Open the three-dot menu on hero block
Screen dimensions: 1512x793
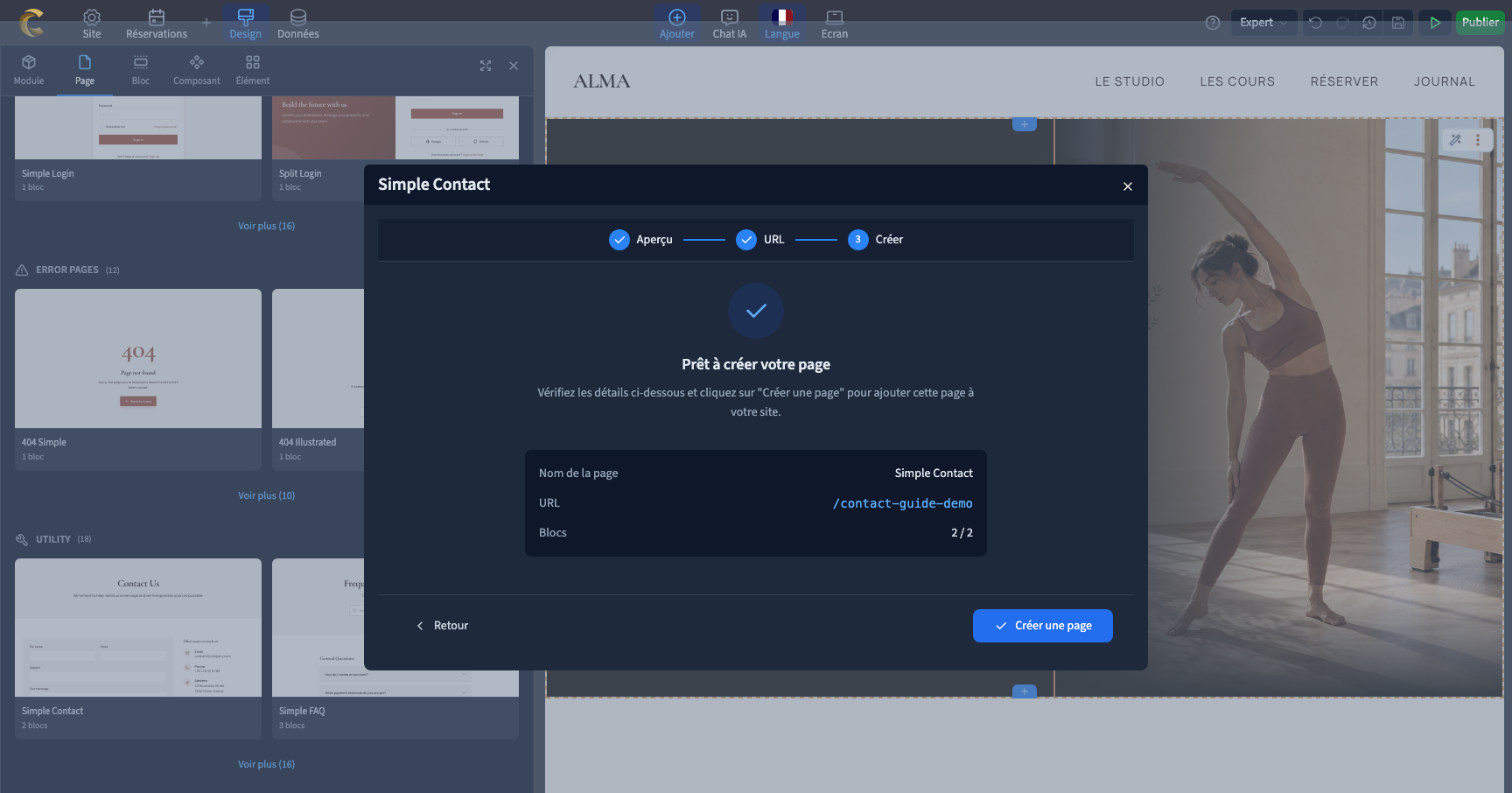1478,140
